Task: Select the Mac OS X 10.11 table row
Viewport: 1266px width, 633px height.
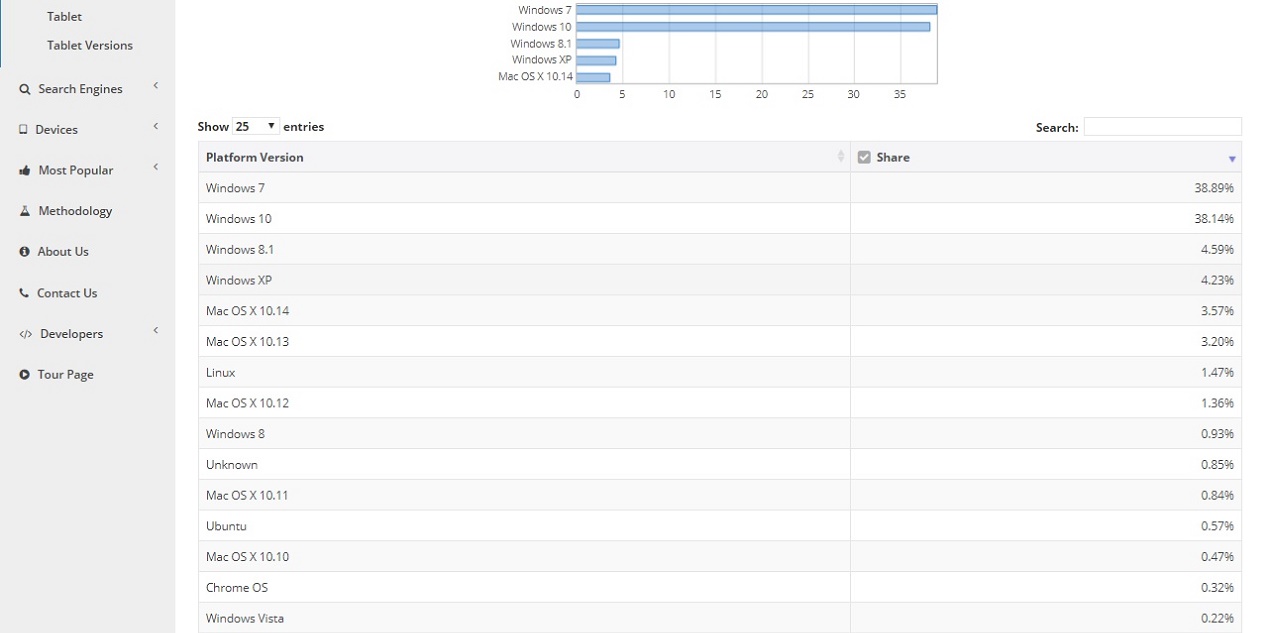Action: [x=720, y=496]
